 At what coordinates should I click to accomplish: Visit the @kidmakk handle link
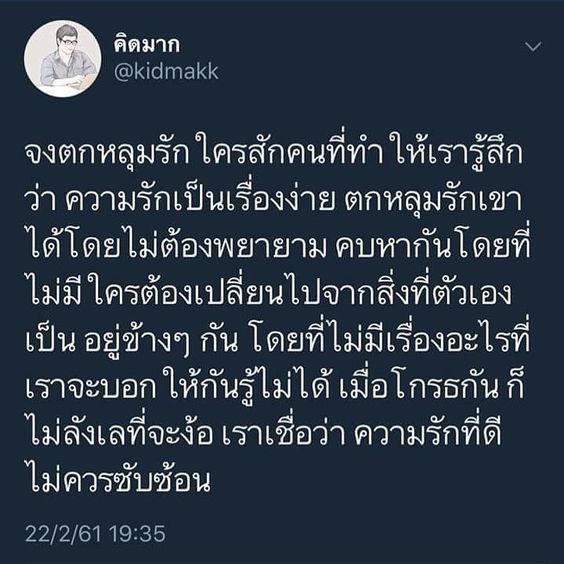coord(166,72)
